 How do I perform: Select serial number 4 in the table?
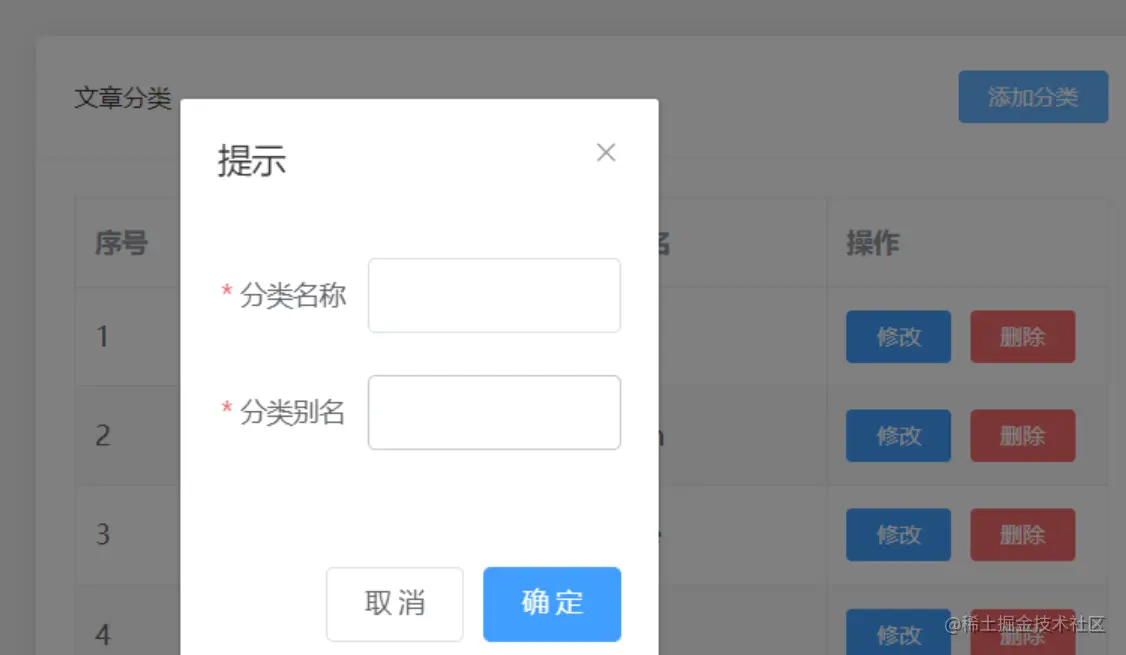tap(103, 634)
